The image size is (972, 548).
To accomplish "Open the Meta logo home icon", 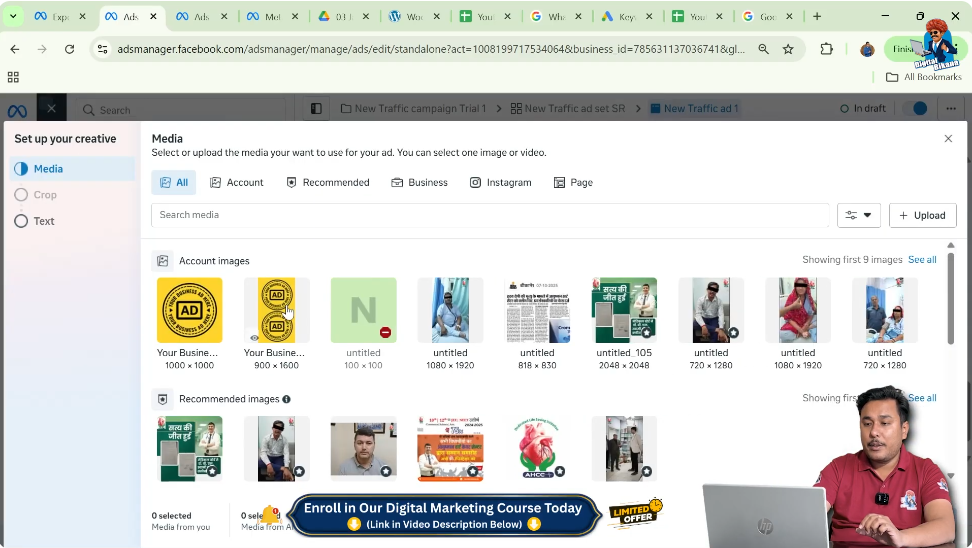I will coord(17,110).
